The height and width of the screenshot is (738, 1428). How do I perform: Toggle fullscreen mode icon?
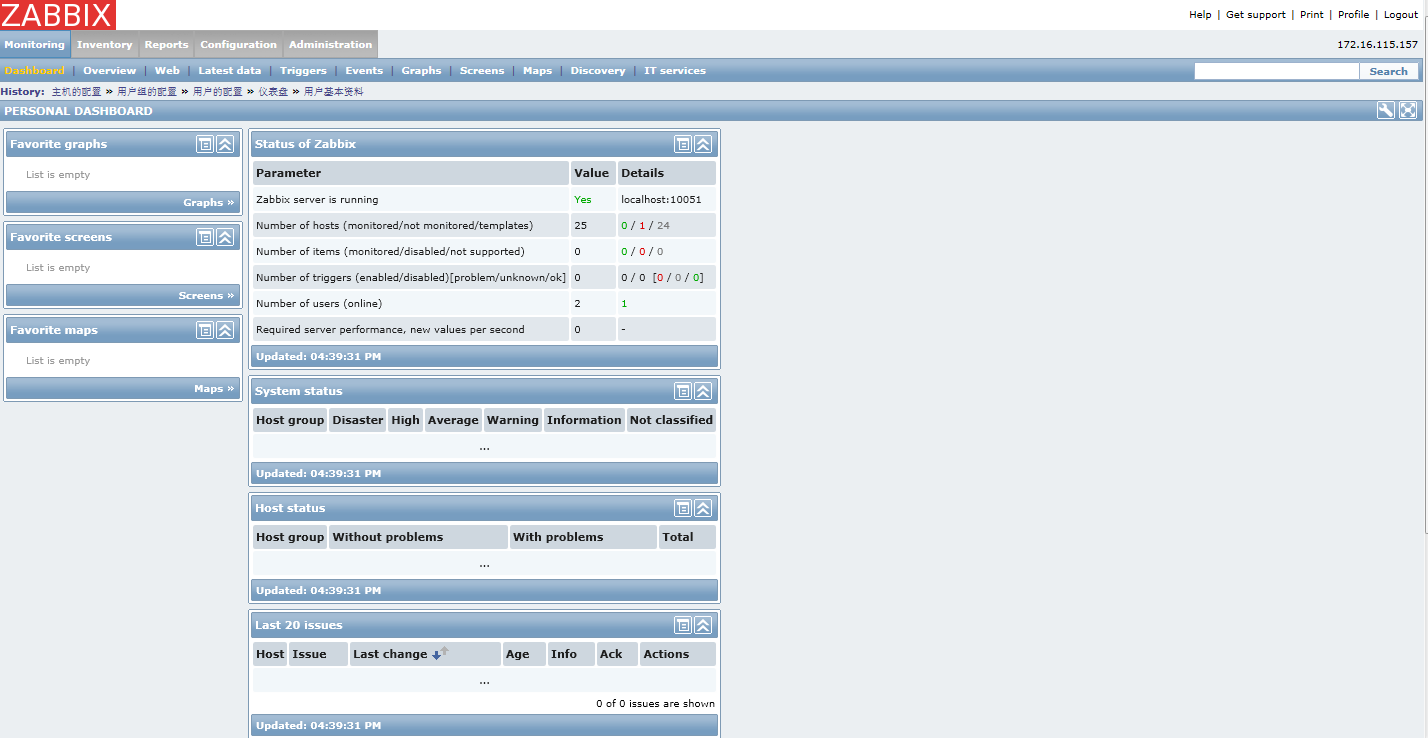point(1408,110)
